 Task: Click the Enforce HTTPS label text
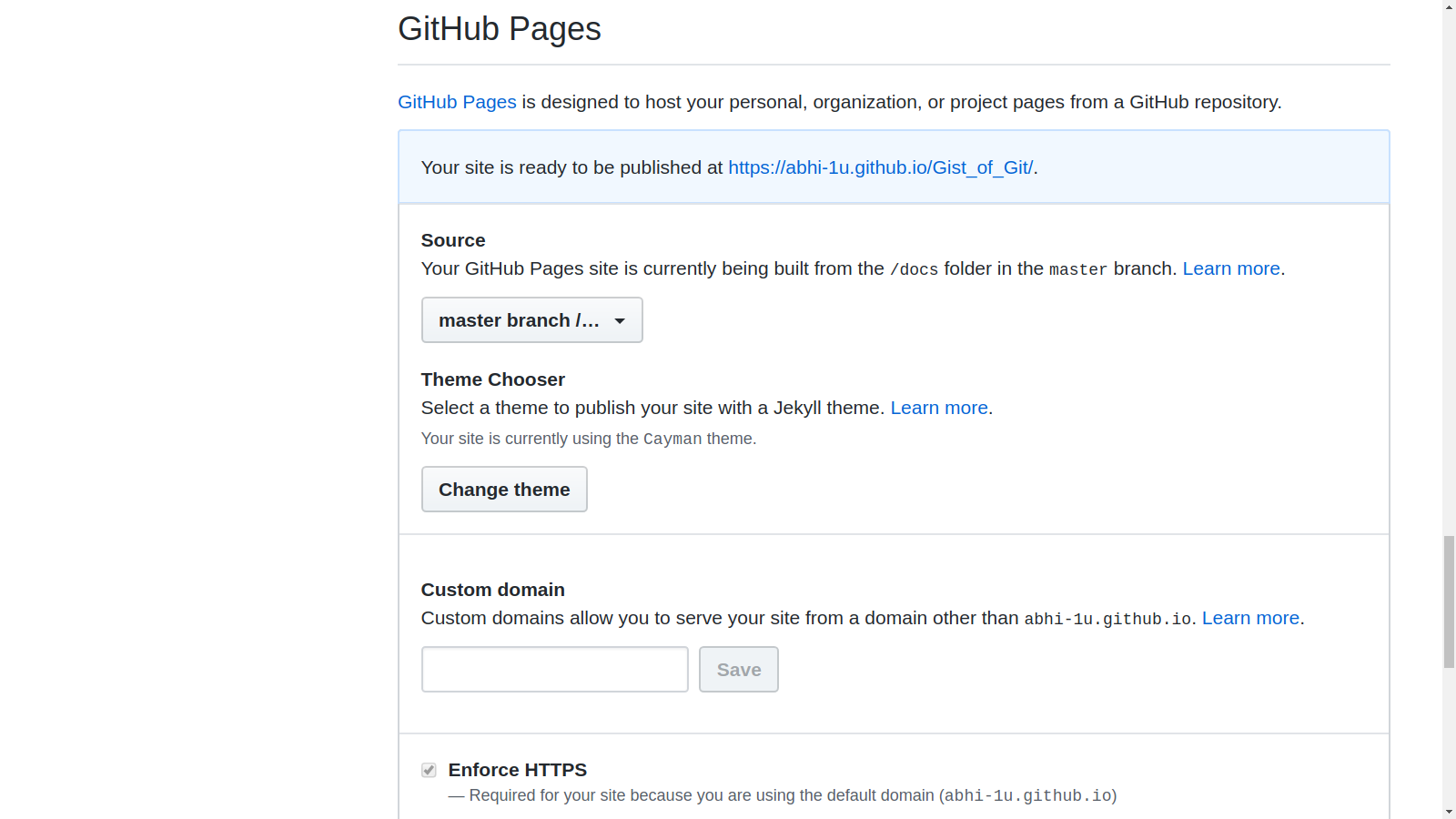[x=518, y=770]
